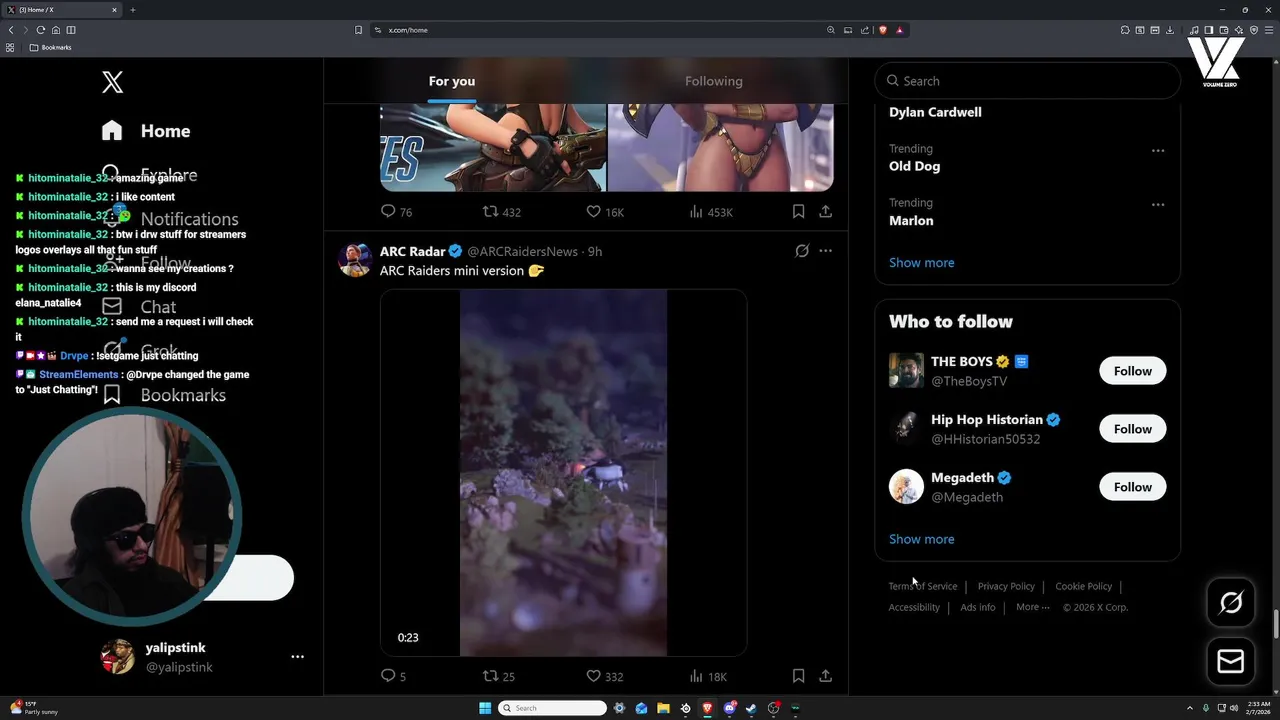Repost the post with 432 reposts
The width and height of the screenshot is (1280, 720).
[x=502, y=212]
